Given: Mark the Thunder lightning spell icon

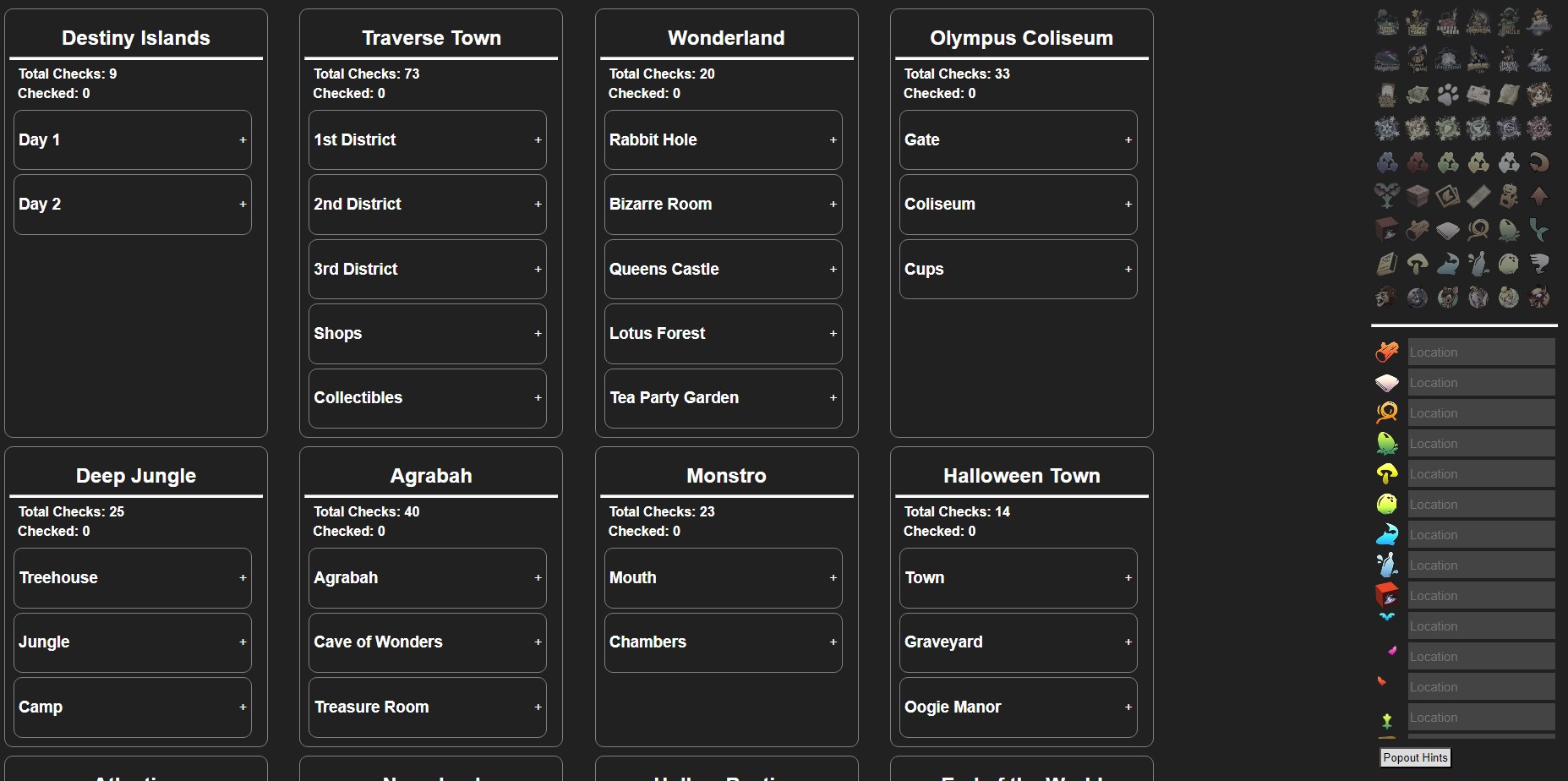Looking at the screenshot, I should [1418, 128].
